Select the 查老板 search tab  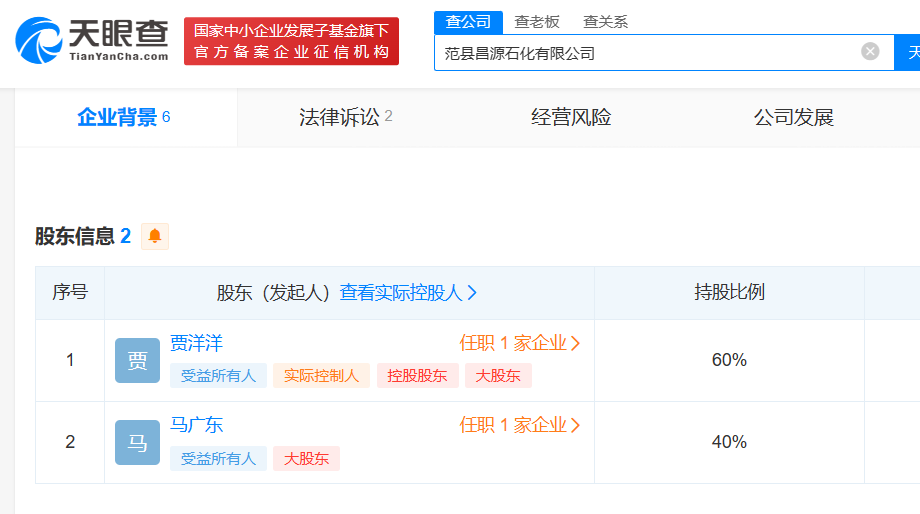(537, 21)
